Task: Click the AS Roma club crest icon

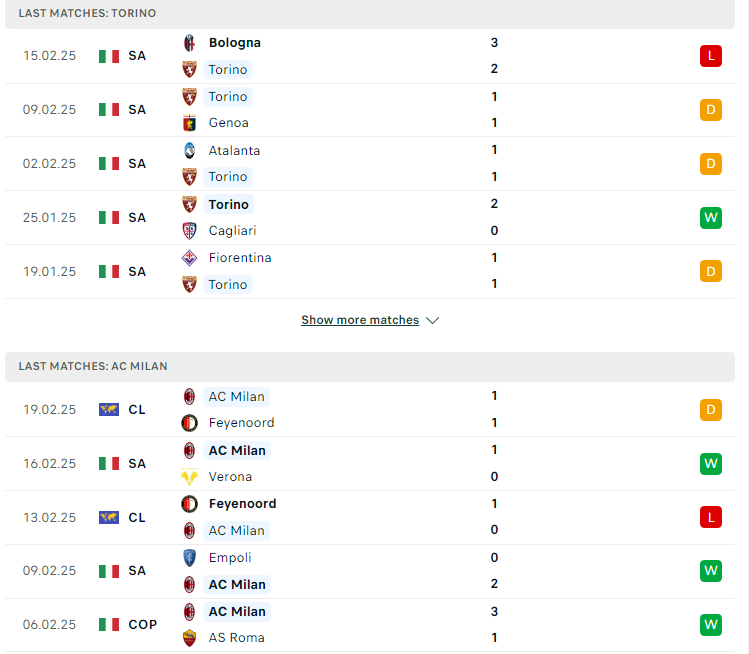Action: coord(189,638)
